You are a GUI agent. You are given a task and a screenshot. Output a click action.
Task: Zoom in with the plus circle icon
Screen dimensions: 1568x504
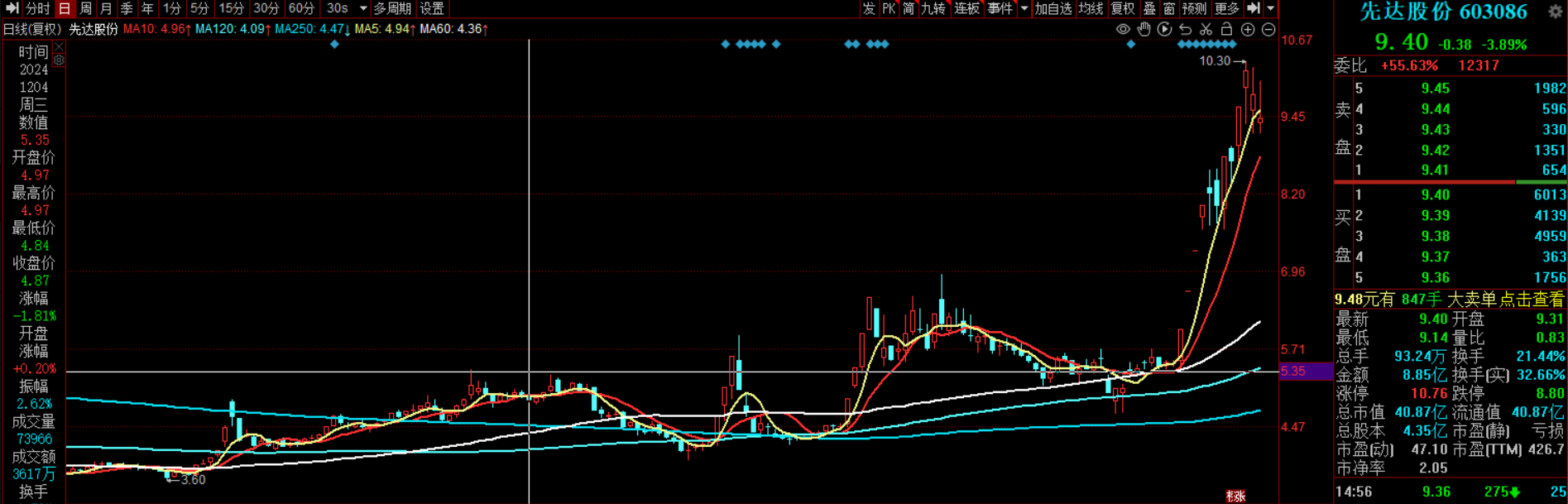(1248, 29)
